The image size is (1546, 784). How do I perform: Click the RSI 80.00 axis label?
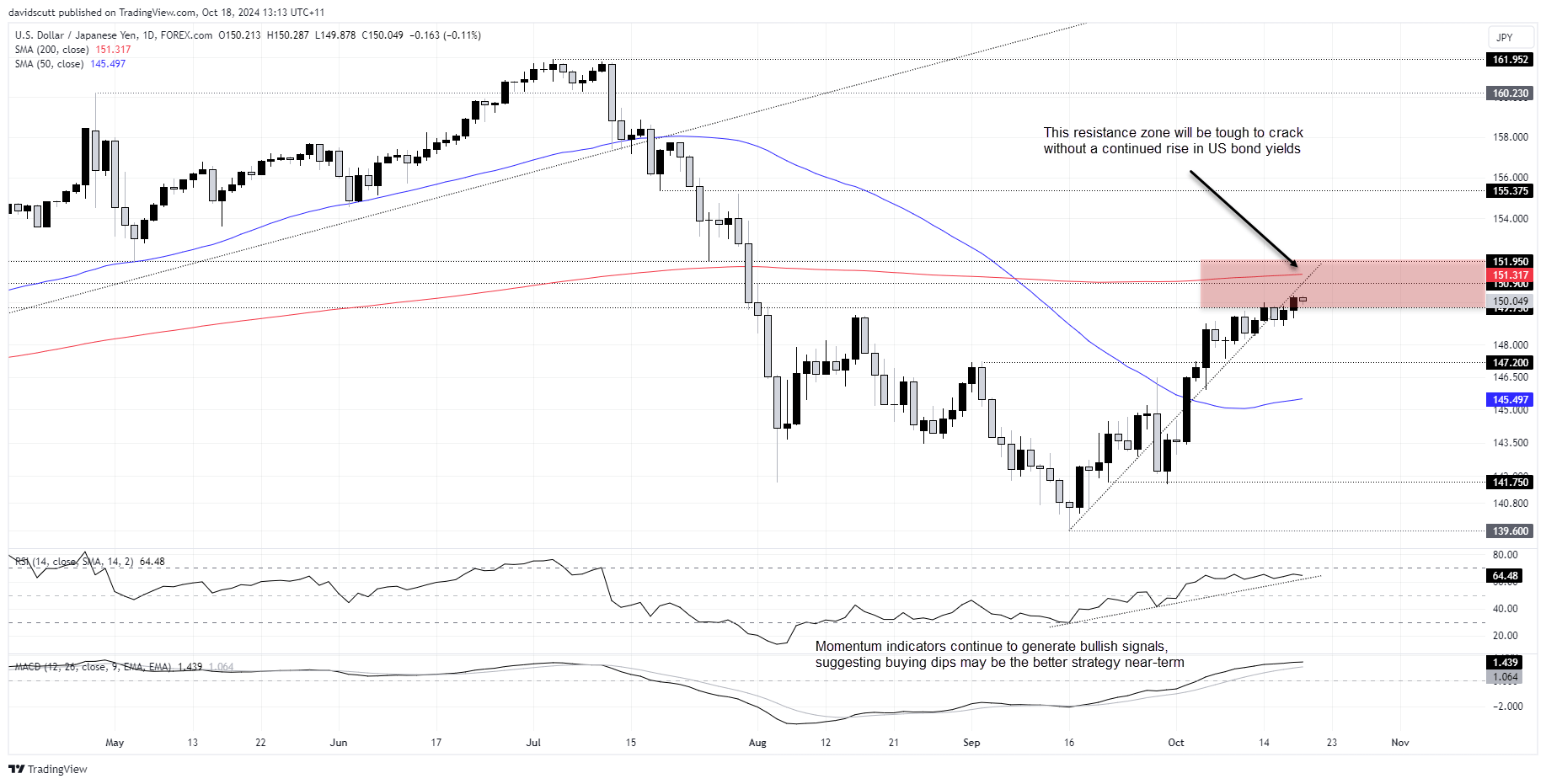coord(1506,555)
